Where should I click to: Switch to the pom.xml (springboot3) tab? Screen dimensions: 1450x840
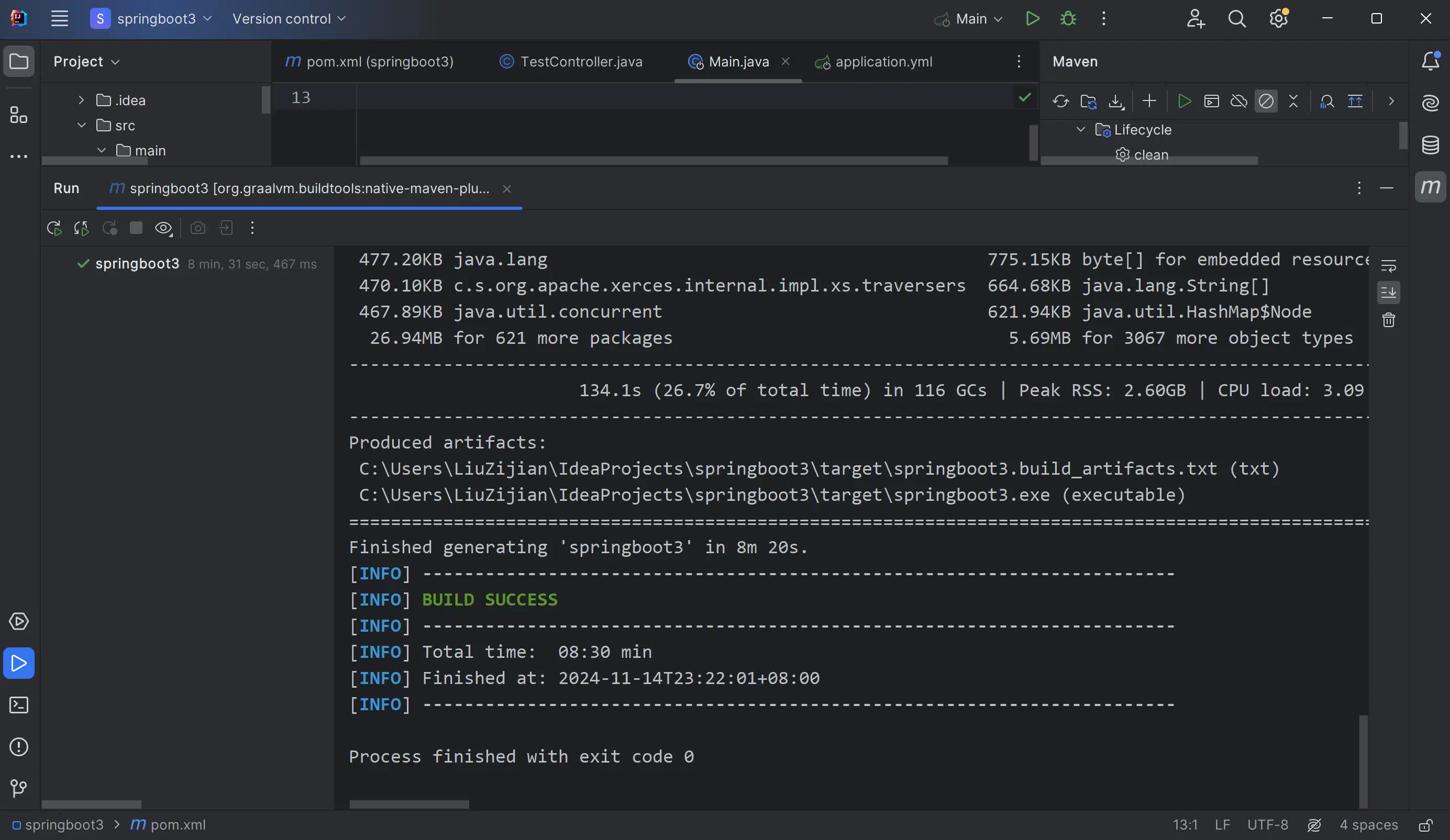(x=369, y=62)
